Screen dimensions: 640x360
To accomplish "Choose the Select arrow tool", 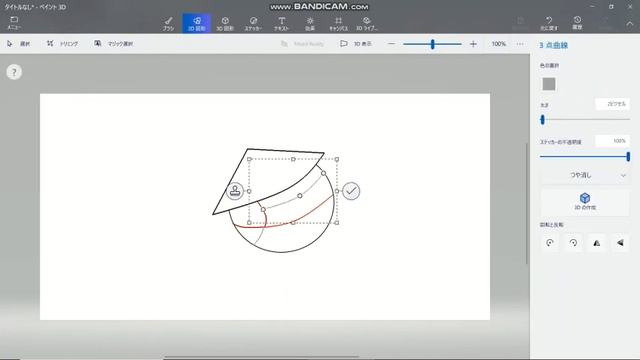I will pos(18,44).
